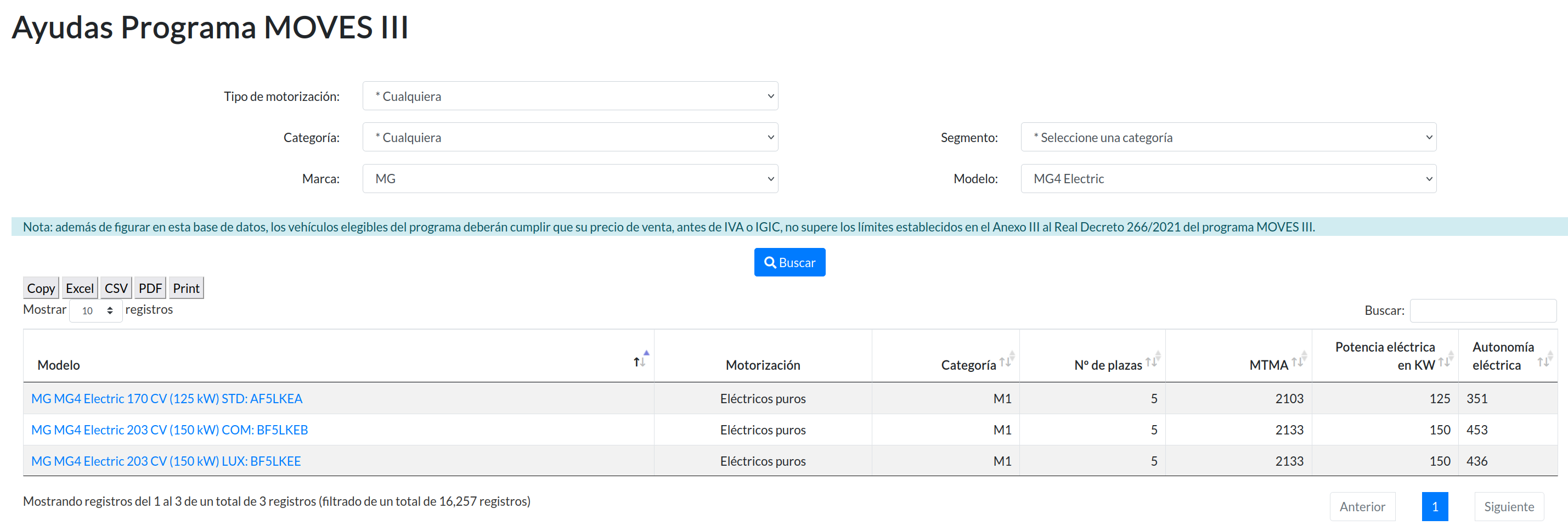Click Eléctricos puros in the COM row
This screenshot has height=531, width=1568.
pos(763,430)
